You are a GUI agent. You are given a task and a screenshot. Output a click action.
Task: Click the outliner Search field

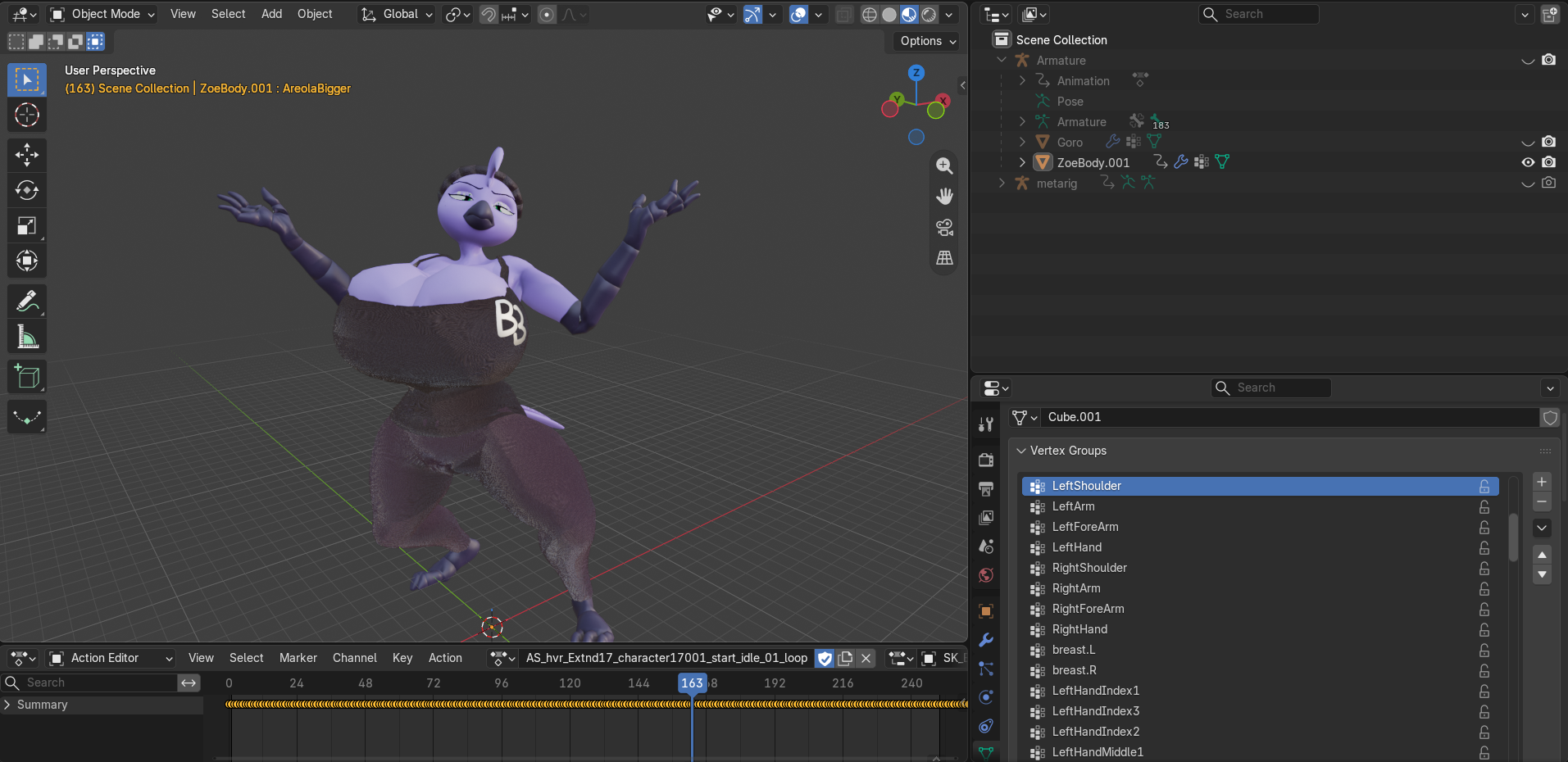[x=1258, y=14]
